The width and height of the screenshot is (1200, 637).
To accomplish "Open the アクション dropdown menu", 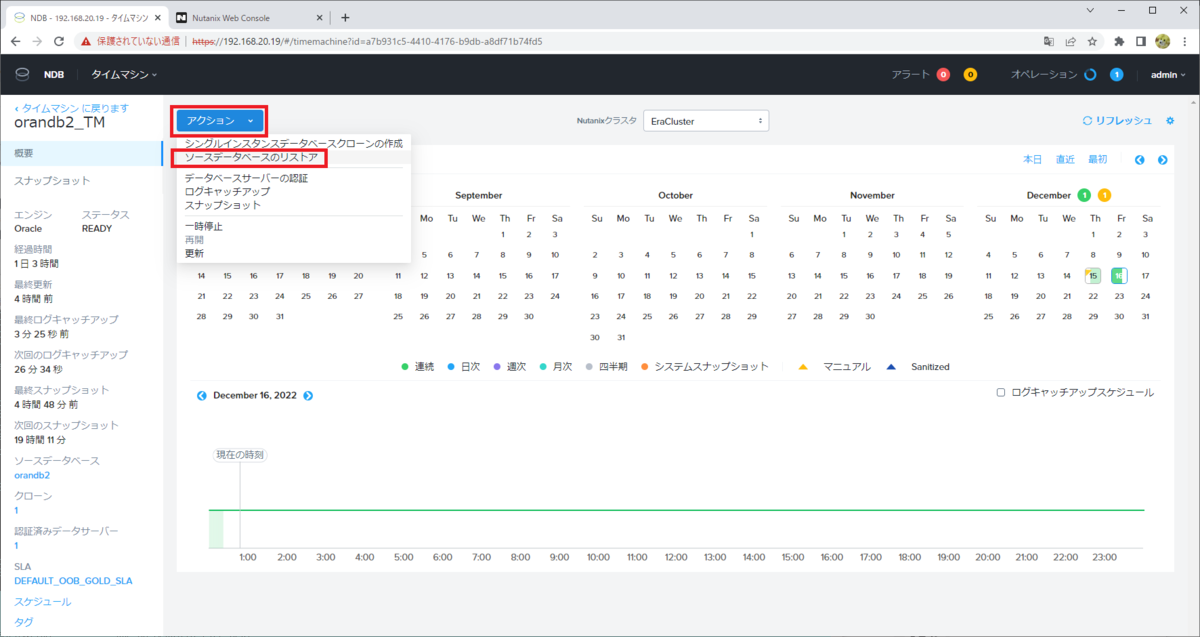I will coord(219,120).
